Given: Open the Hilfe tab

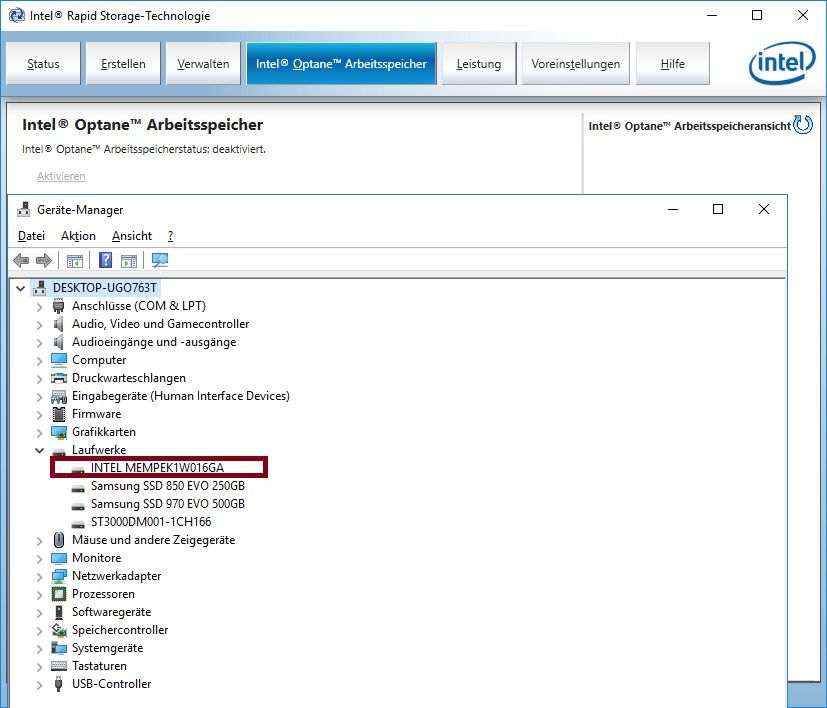Looking at the screenshot, I should click(672, 63).
